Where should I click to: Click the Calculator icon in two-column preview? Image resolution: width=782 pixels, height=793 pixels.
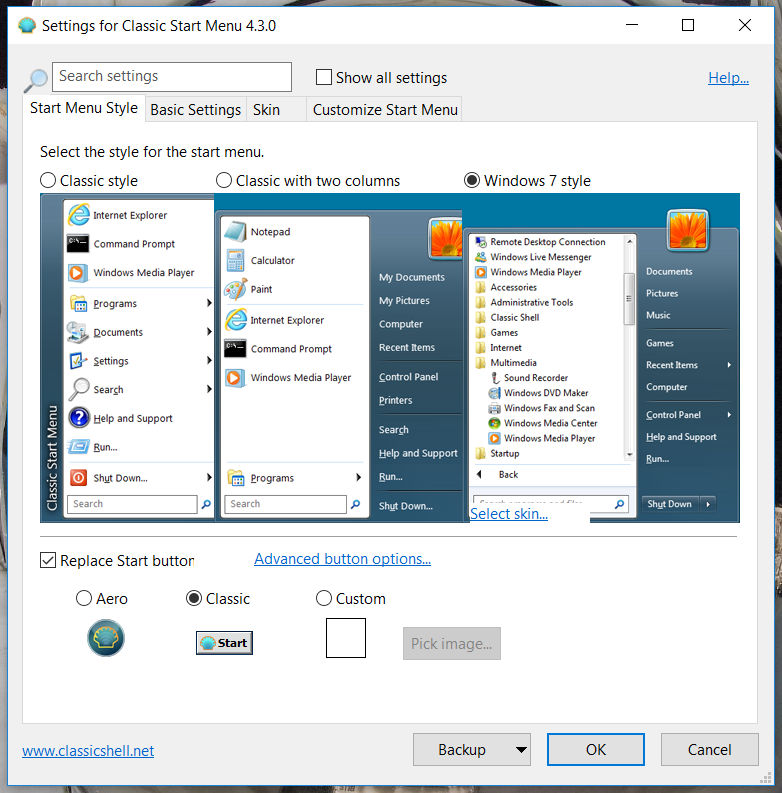[x=235, y=260]
